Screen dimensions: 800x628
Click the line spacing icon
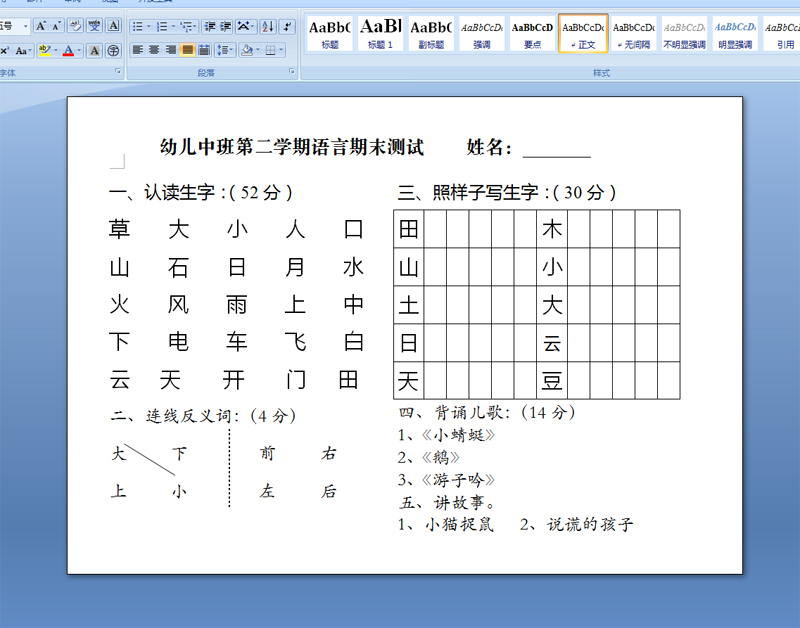click(x=222, y=50)
